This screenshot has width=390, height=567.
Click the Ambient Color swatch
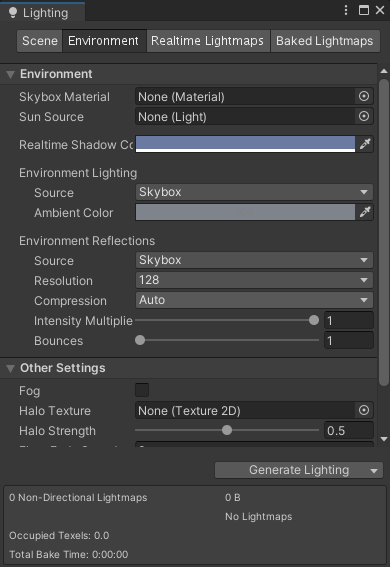tap(245, 212)
